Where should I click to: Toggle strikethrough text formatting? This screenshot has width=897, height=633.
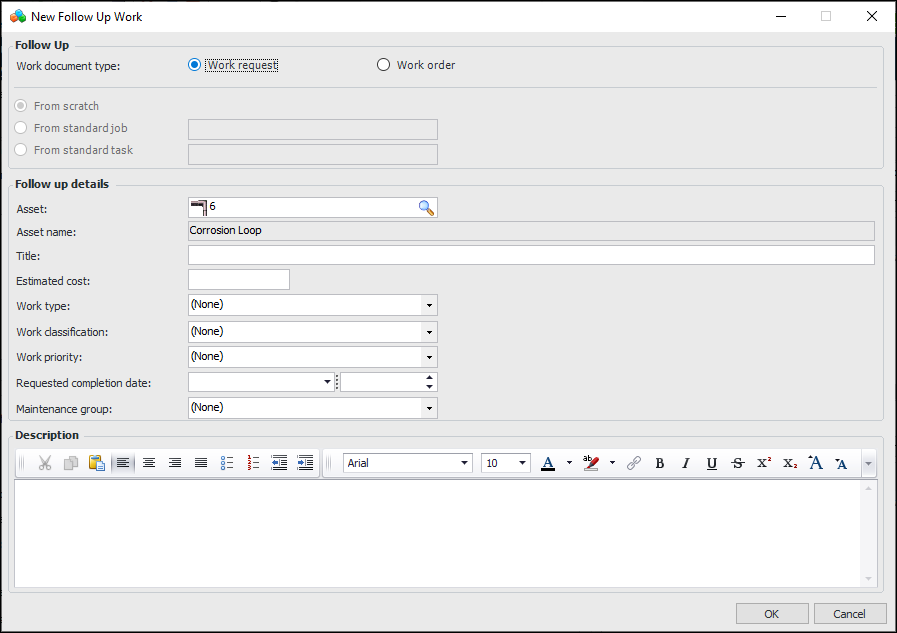click(x=737, y=463)
